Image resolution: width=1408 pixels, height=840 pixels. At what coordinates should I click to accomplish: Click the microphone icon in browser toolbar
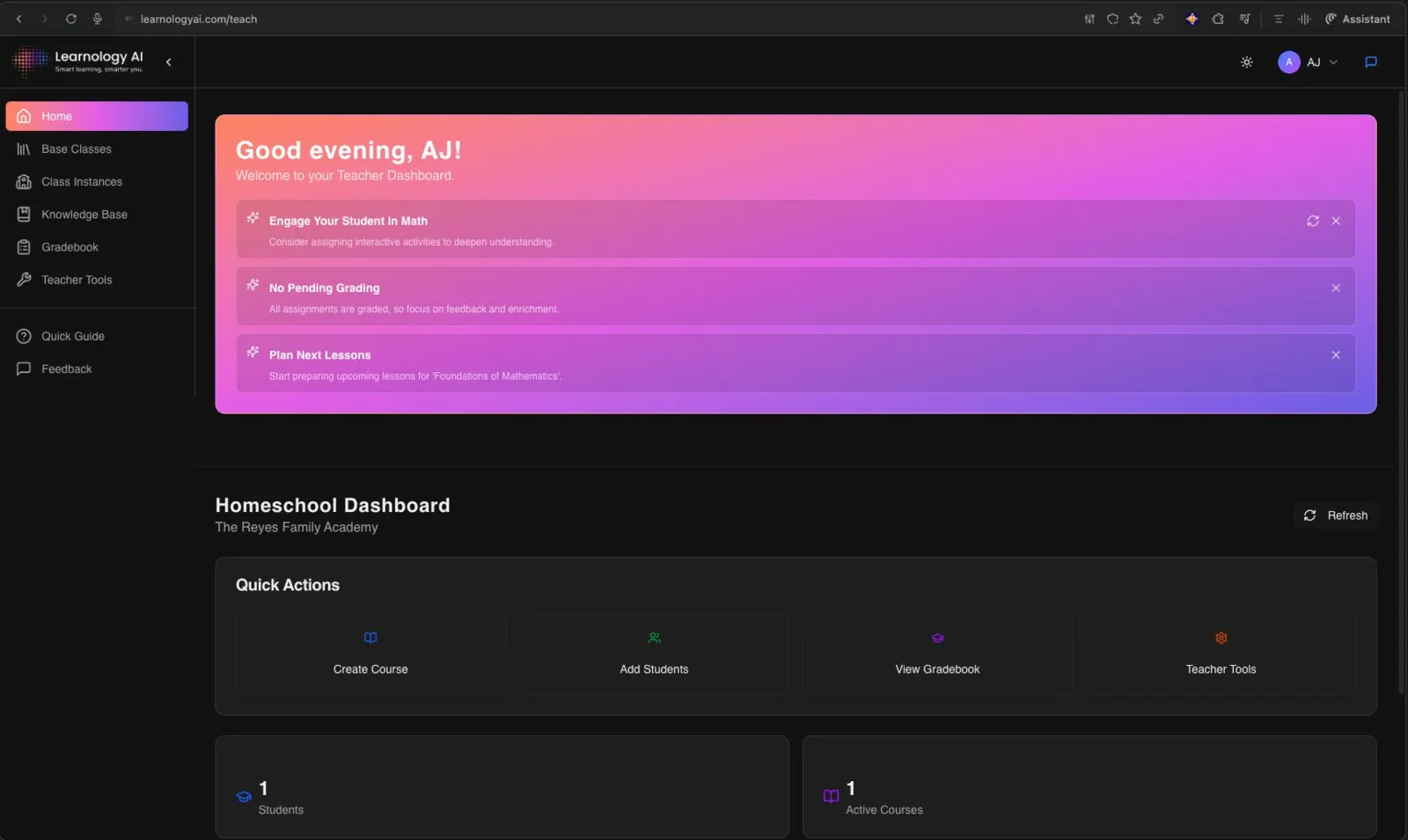(x=98, y=18)
